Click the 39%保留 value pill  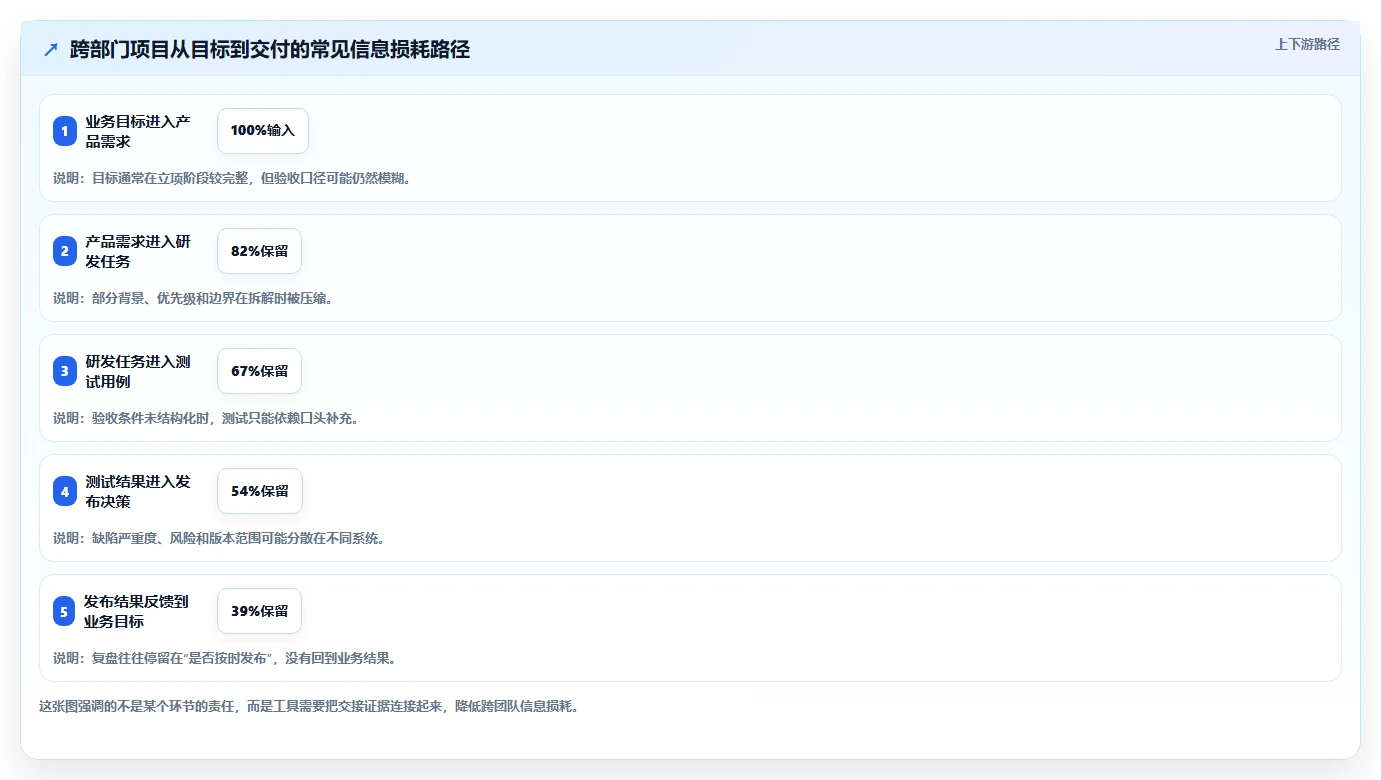[259, 611]
